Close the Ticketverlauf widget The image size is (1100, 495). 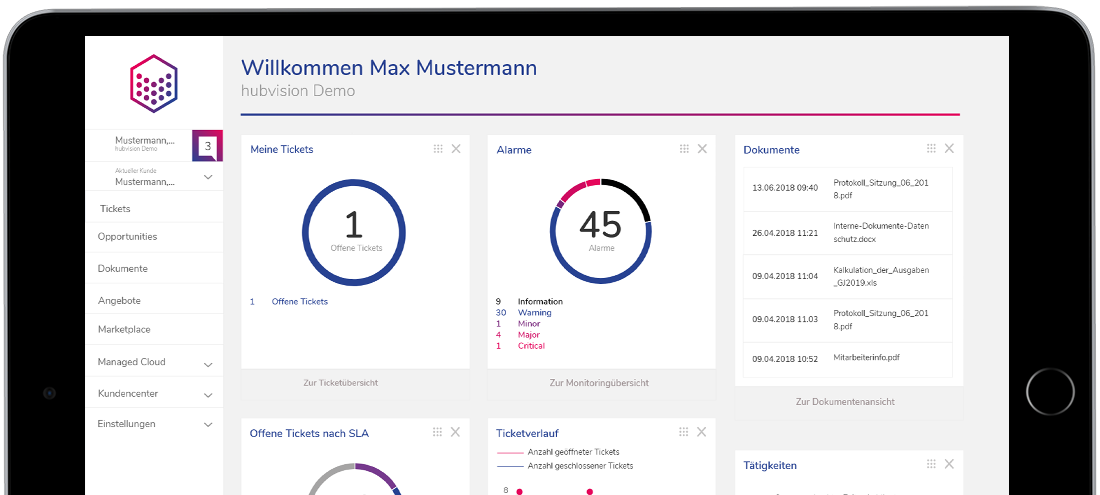tap(702, 432)
